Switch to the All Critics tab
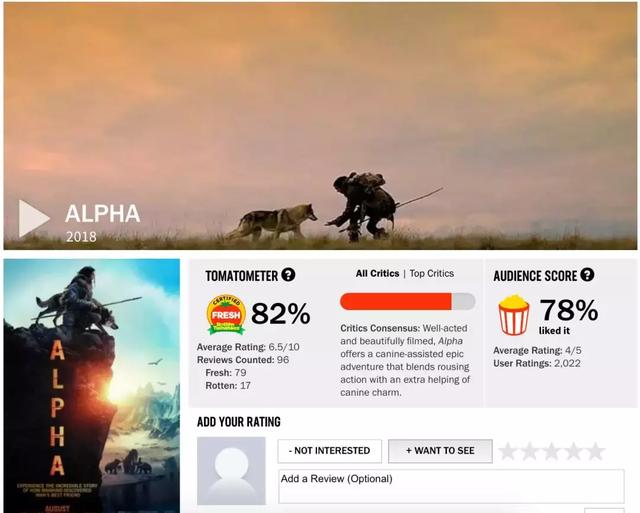 [x=377, y=273]
